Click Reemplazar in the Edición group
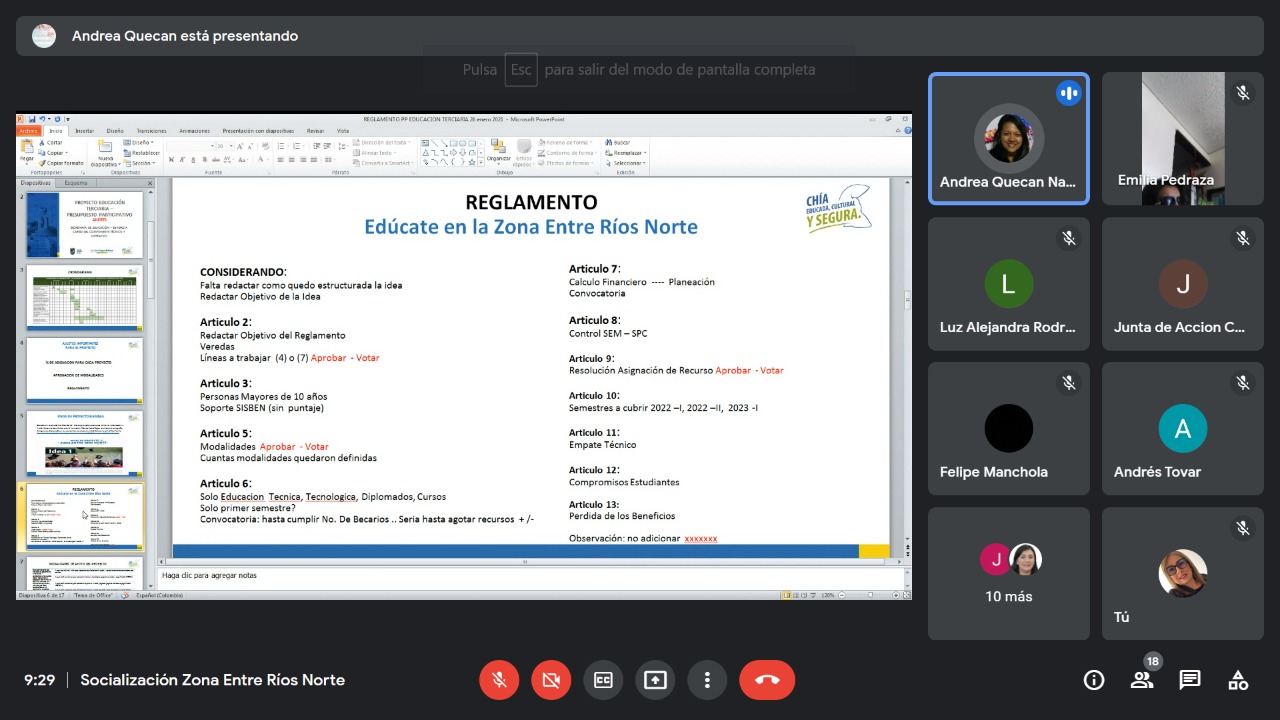The height and width of the screenshot is (720, 1280). 625,153
